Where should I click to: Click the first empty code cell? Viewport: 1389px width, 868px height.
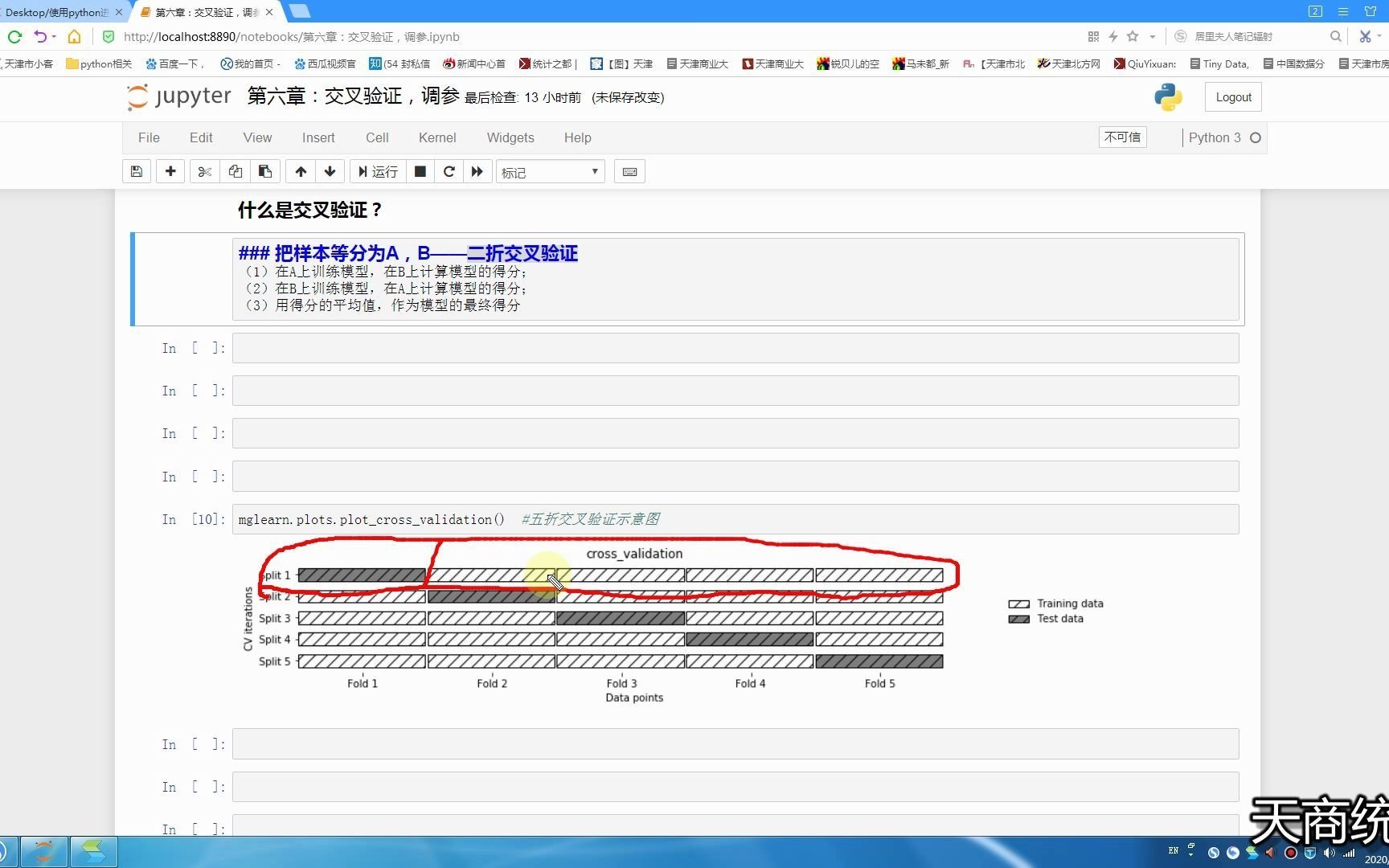point(735,348)
